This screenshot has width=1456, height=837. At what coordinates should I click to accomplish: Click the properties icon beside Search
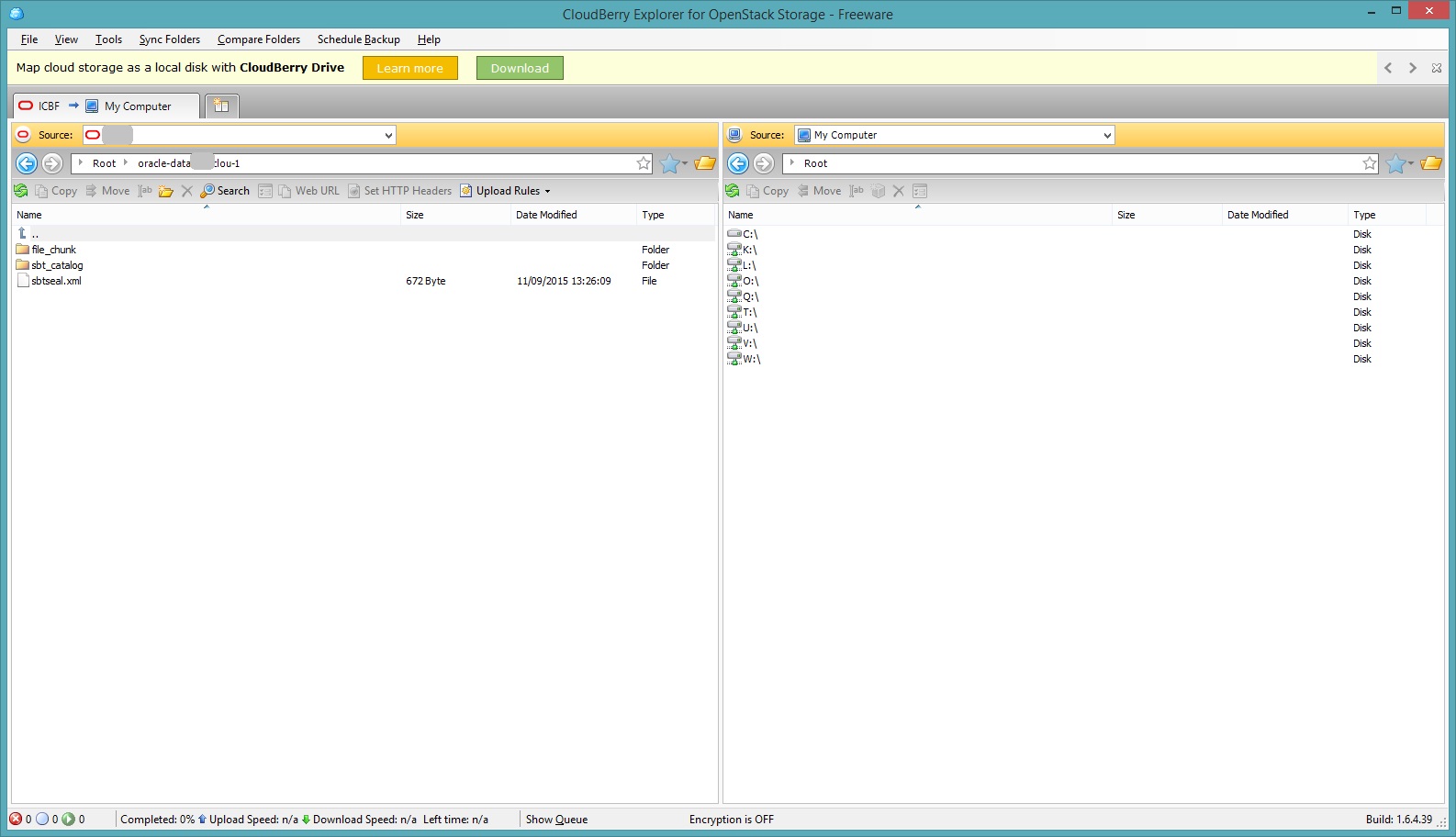265,191
